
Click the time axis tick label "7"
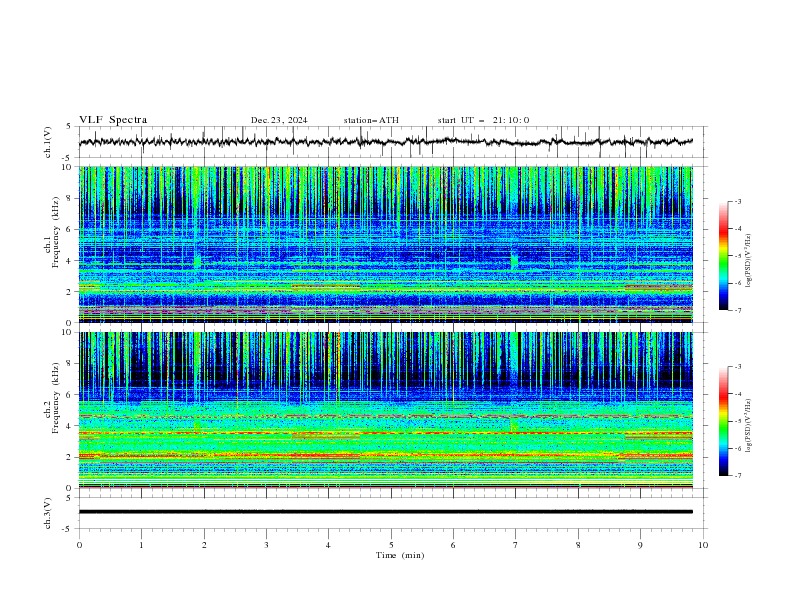pyautogui.click(x=516, y=545)
